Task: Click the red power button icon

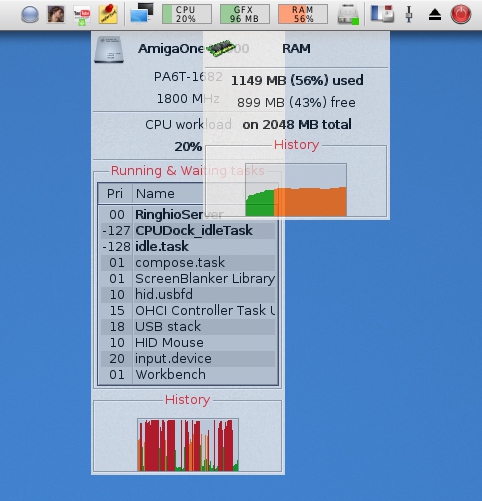Action: click(461, 14)
